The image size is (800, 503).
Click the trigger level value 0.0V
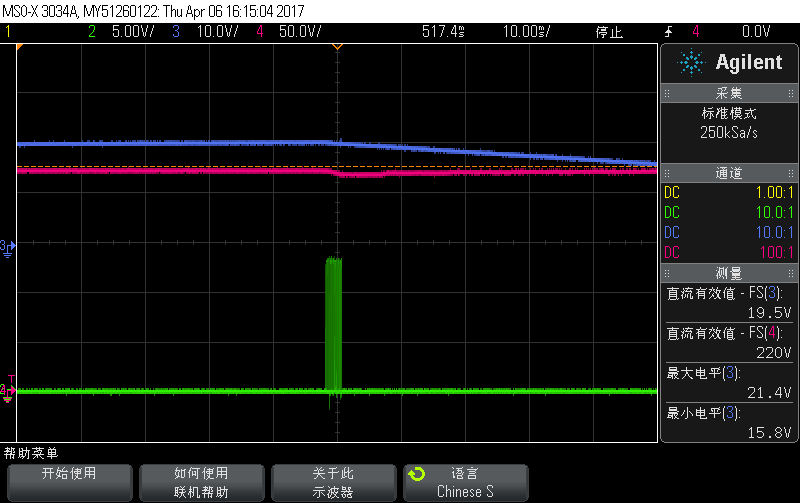click(756, 32)
